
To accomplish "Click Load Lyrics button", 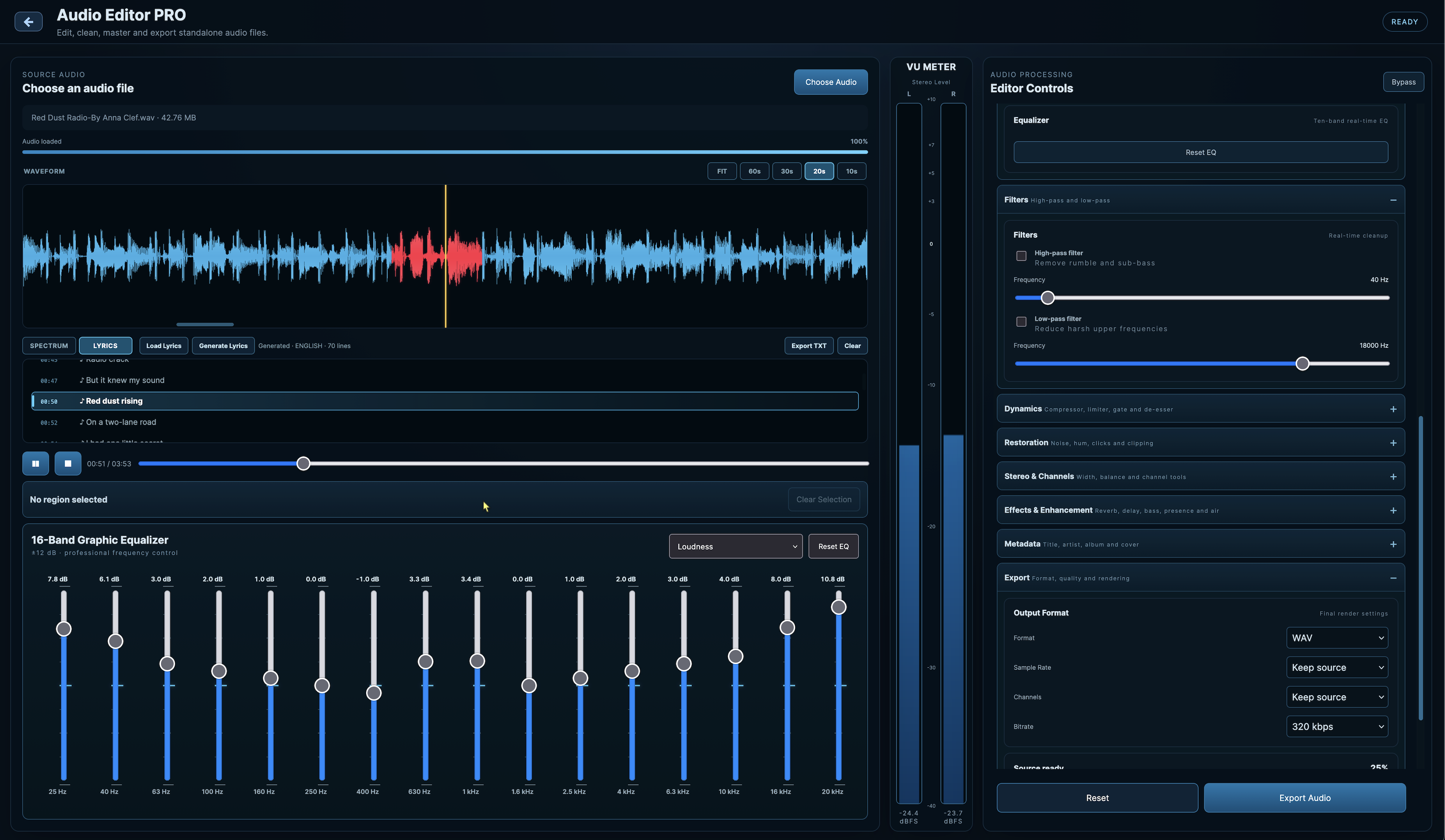I will (x=163, y=346).
